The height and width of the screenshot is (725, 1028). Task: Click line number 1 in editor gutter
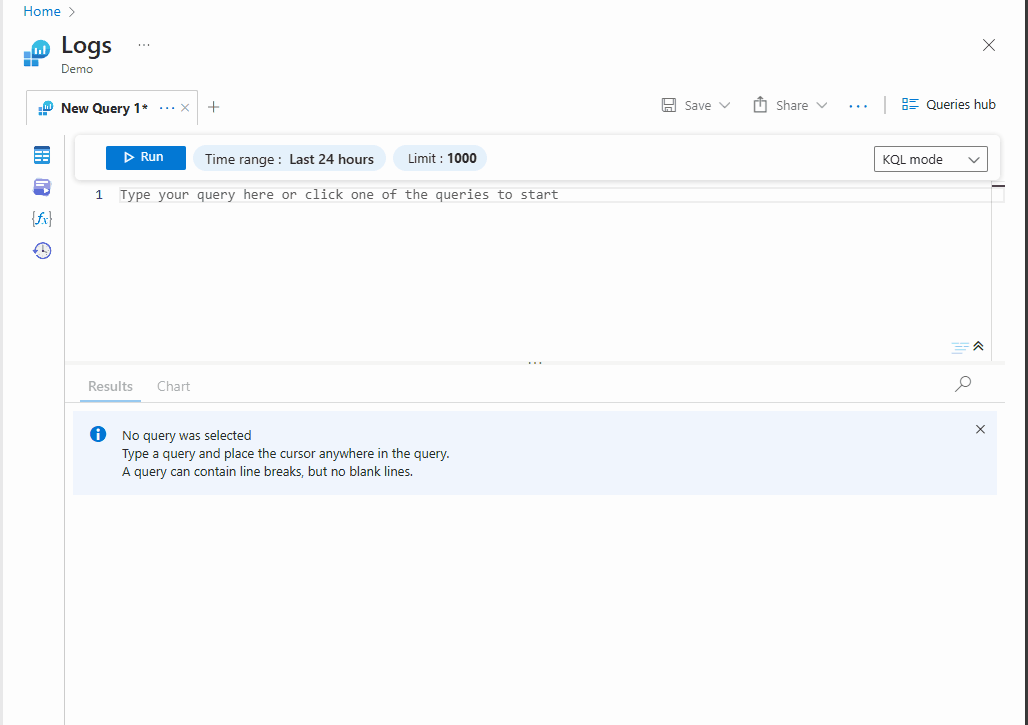click(x=99, y=195)
